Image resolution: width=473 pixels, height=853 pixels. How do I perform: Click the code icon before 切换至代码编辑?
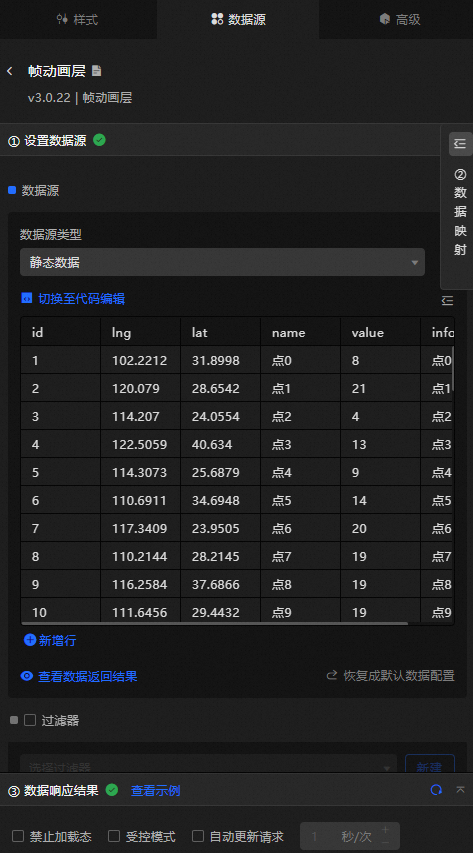(26, 298)
